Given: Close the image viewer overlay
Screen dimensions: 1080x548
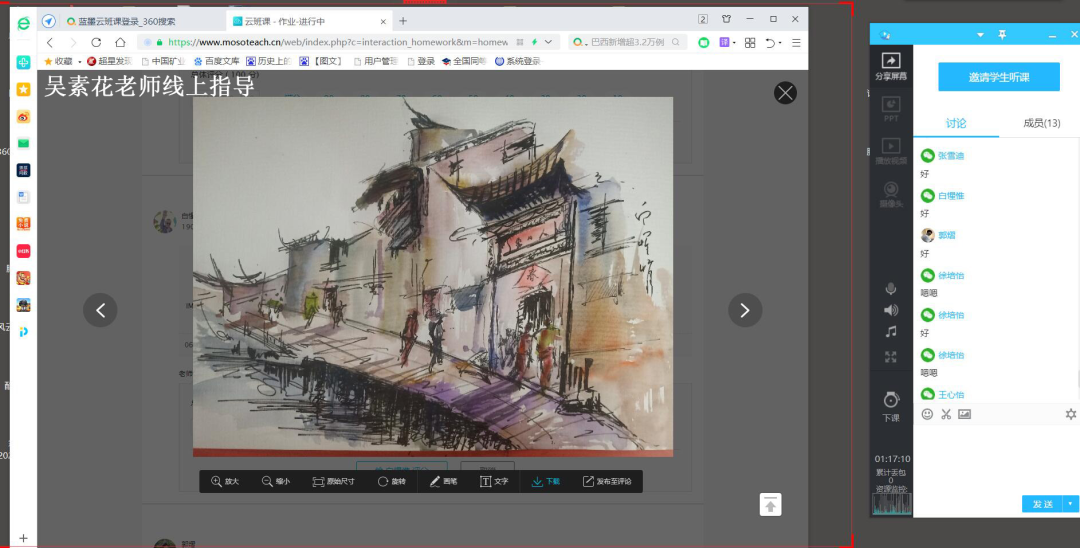Looking at the screenshot, I should [x=785, y=93].
